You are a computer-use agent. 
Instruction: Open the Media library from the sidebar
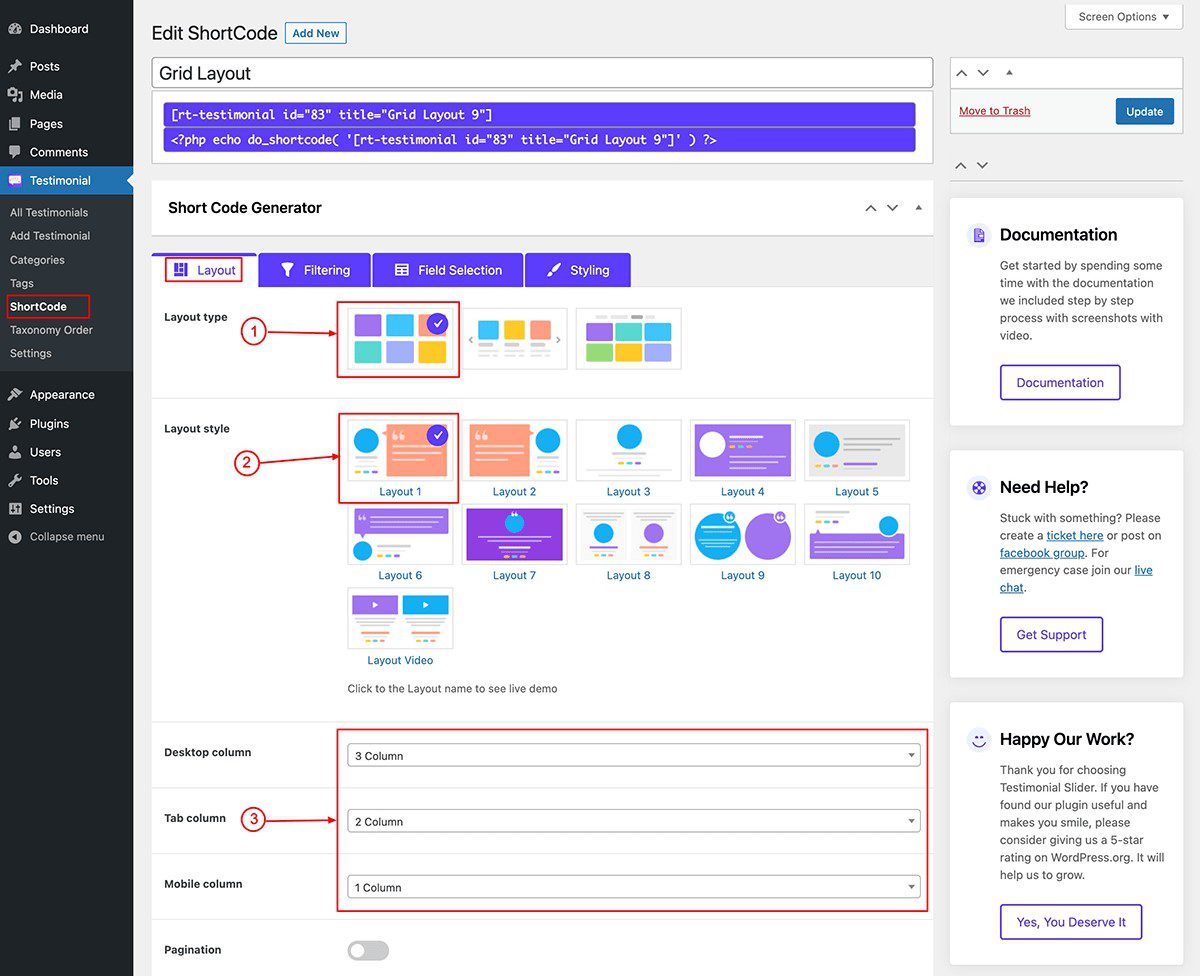point(45,94)
